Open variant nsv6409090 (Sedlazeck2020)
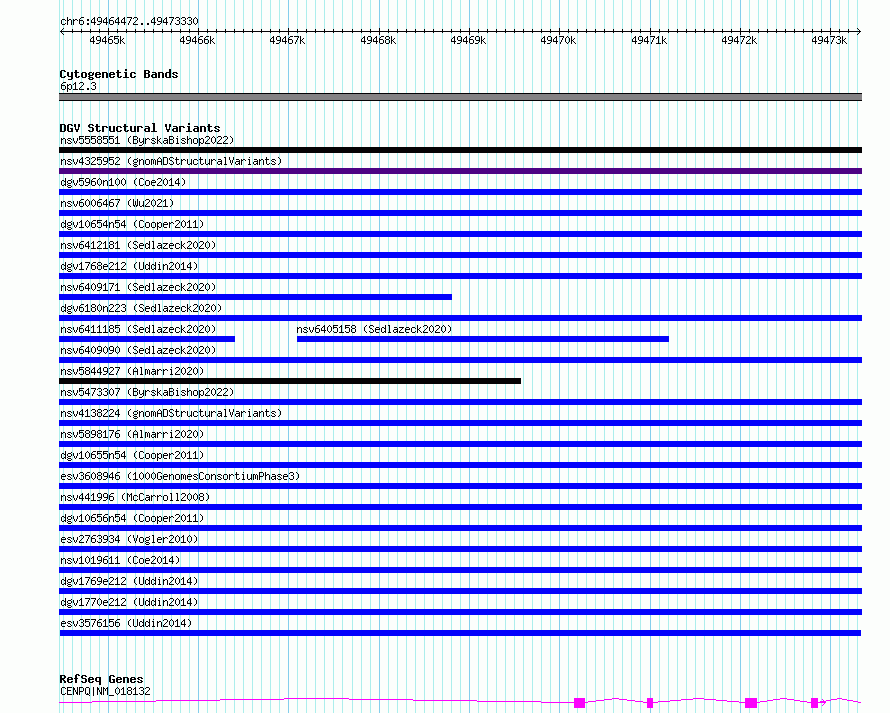Viewport: 890px width, 713px height. coord(138,350)
